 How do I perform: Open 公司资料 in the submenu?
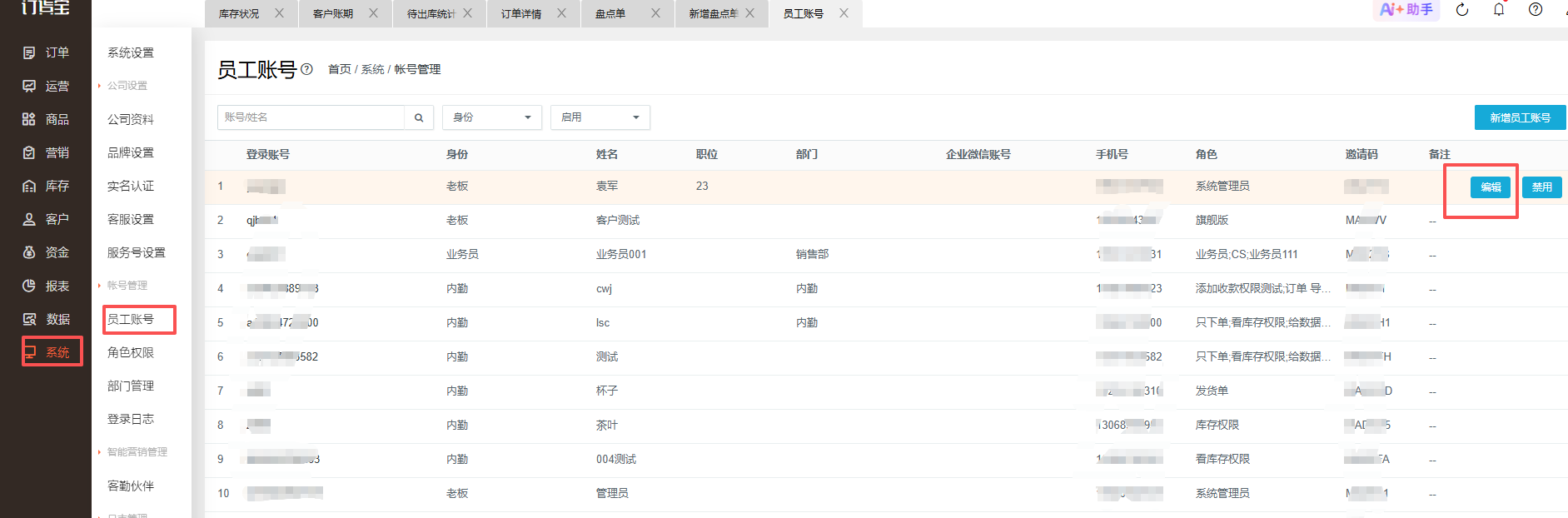[131, 119]
